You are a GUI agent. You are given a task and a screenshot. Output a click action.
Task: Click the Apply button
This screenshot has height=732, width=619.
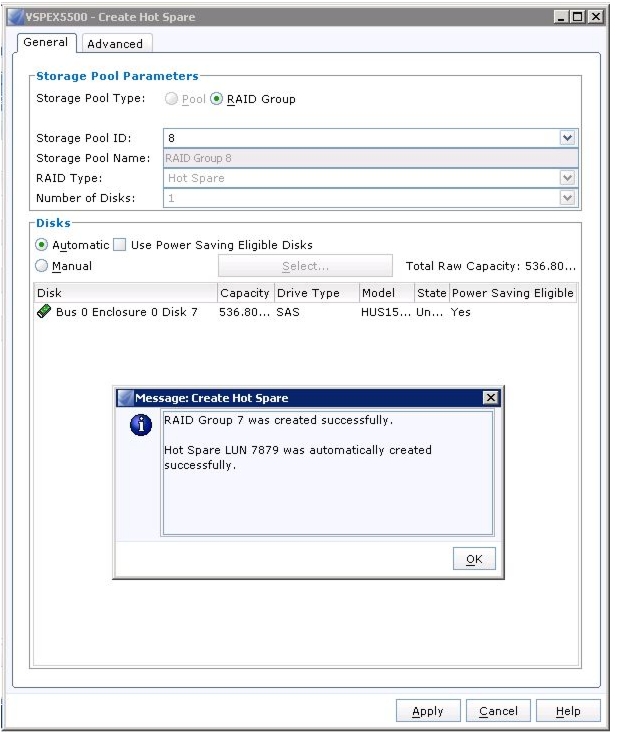point(428,711)
